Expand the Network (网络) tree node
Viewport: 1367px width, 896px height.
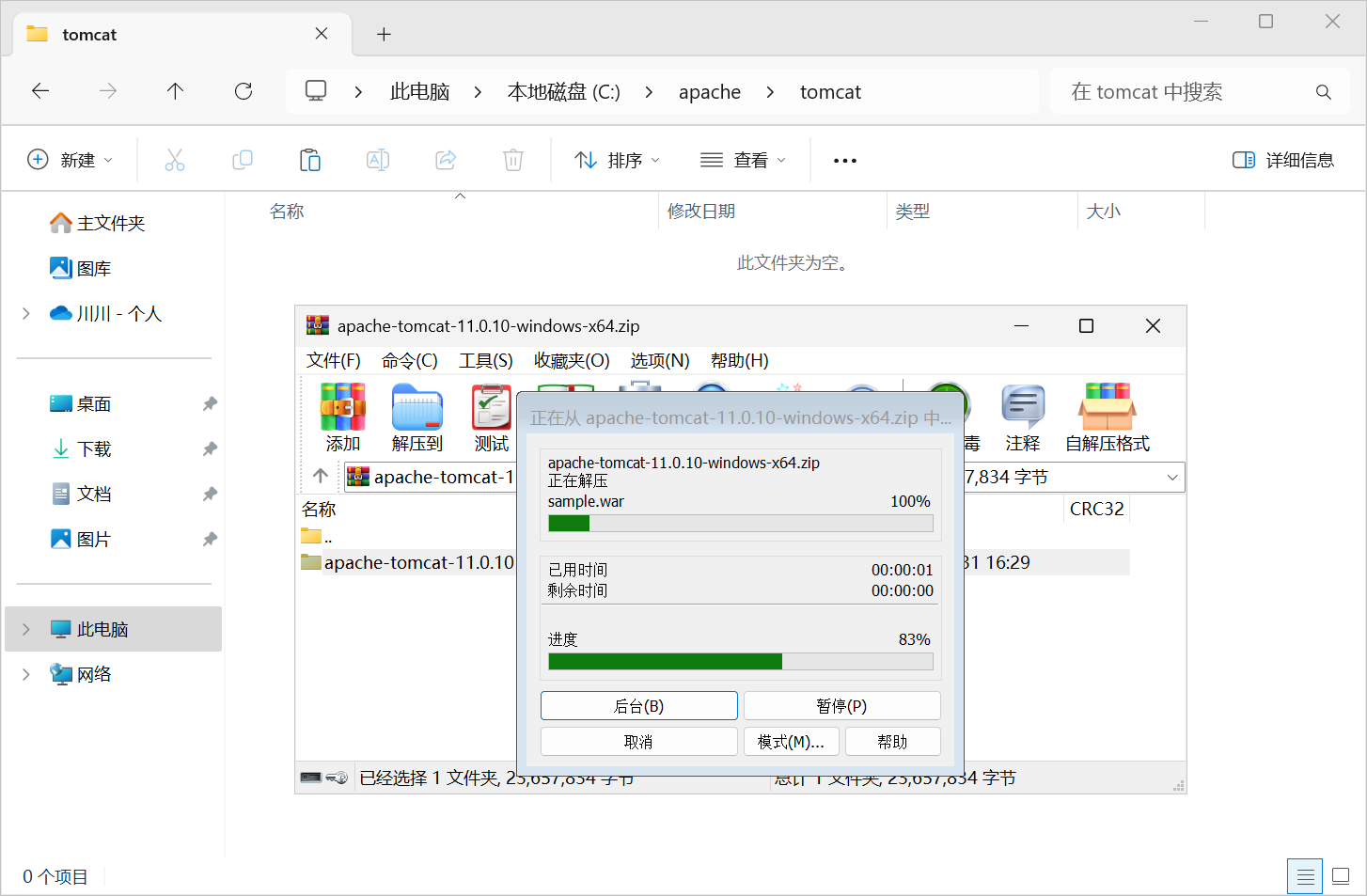click(x=26, y=674)
